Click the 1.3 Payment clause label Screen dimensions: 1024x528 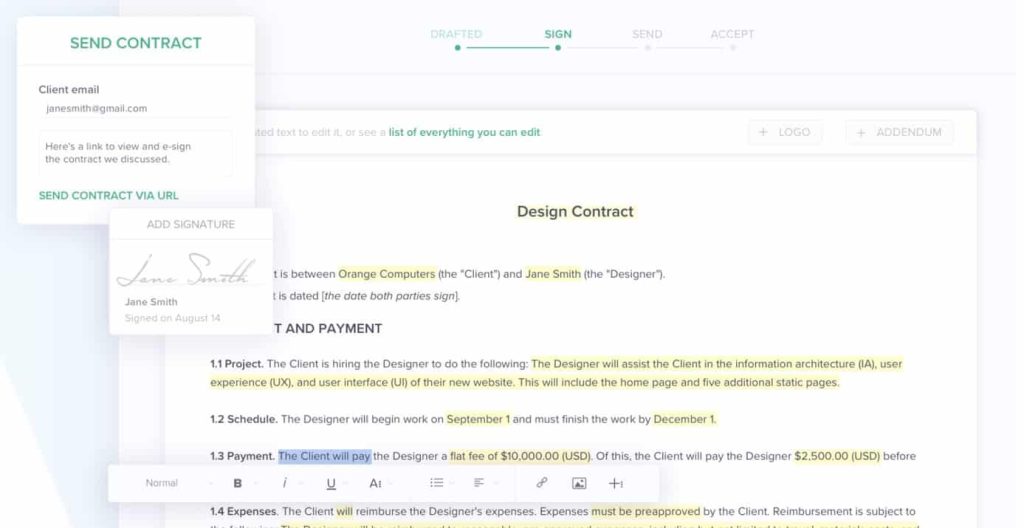click(242, 456)
